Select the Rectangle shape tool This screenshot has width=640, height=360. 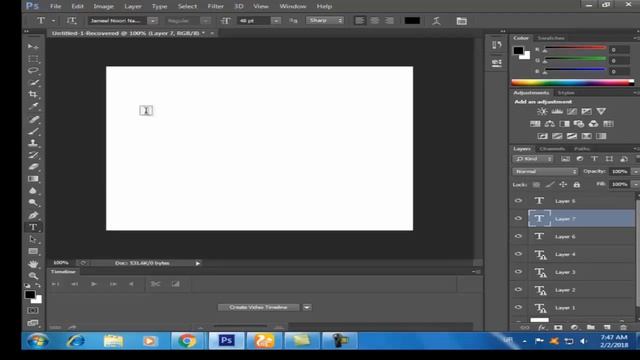33,251
